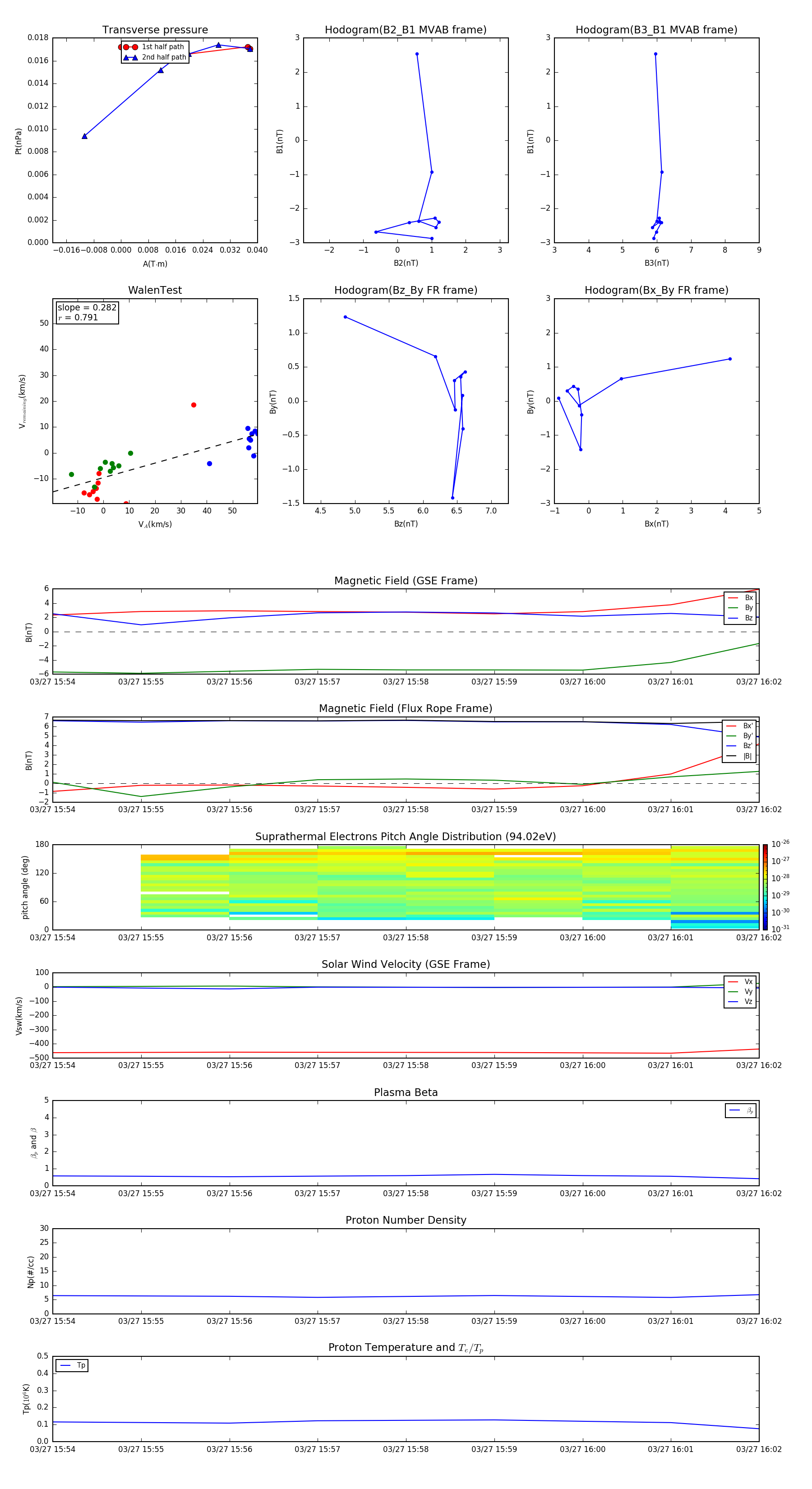
Task: Click the βp legend in Plasma Beta plot
Action: [x=741, y=1111]
